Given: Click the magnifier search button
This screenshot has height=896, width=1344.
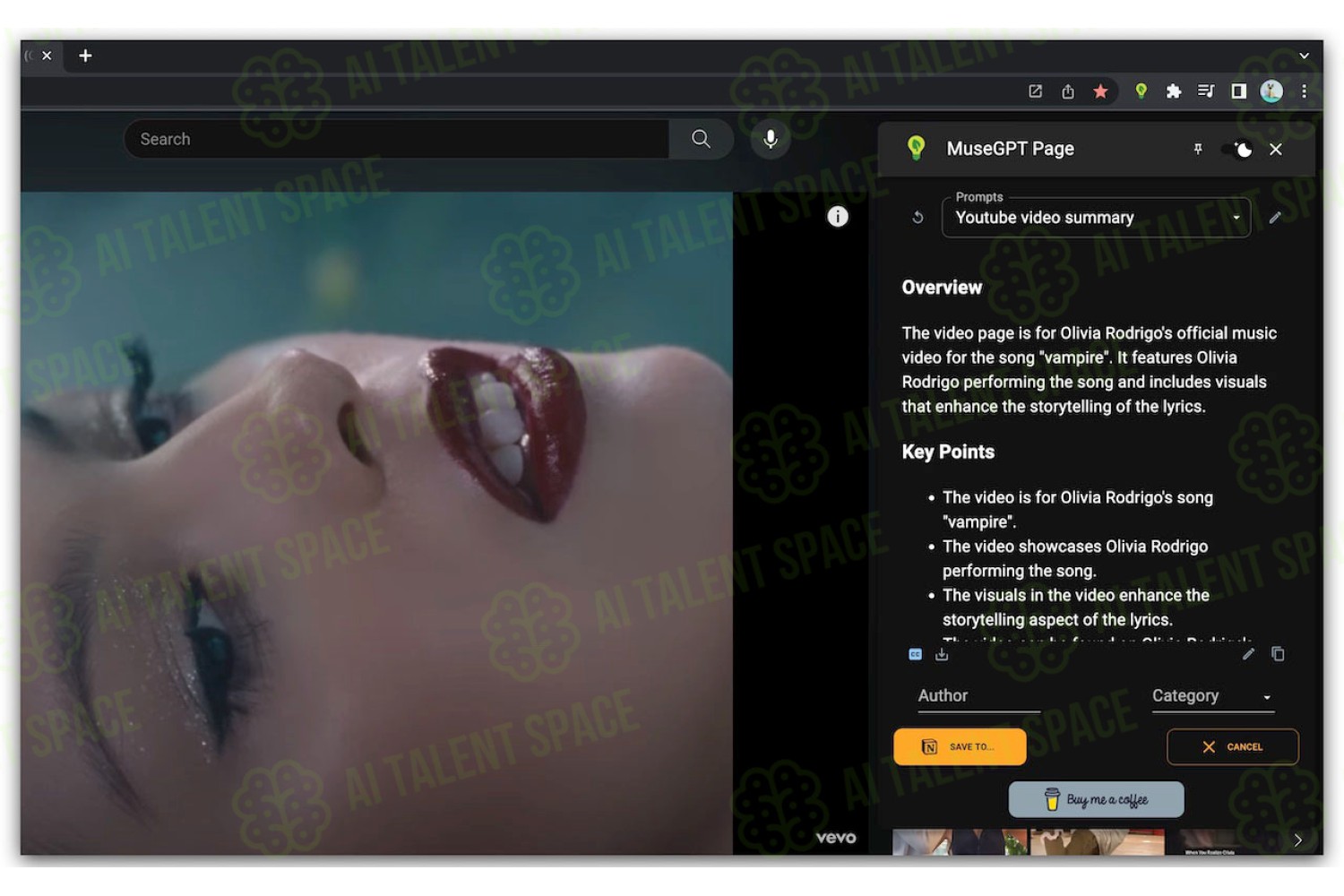Looking at the screenshot, I should tap(701, 139).
